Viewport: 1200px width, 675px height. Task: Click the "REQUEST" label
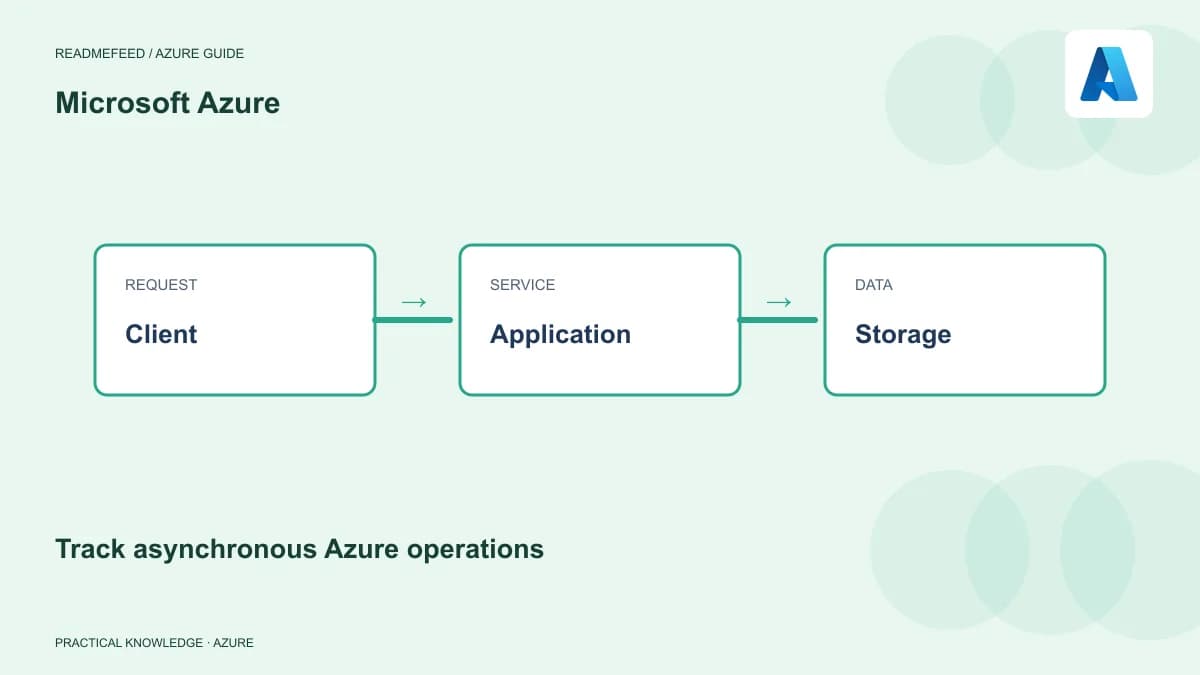[161, 285]
